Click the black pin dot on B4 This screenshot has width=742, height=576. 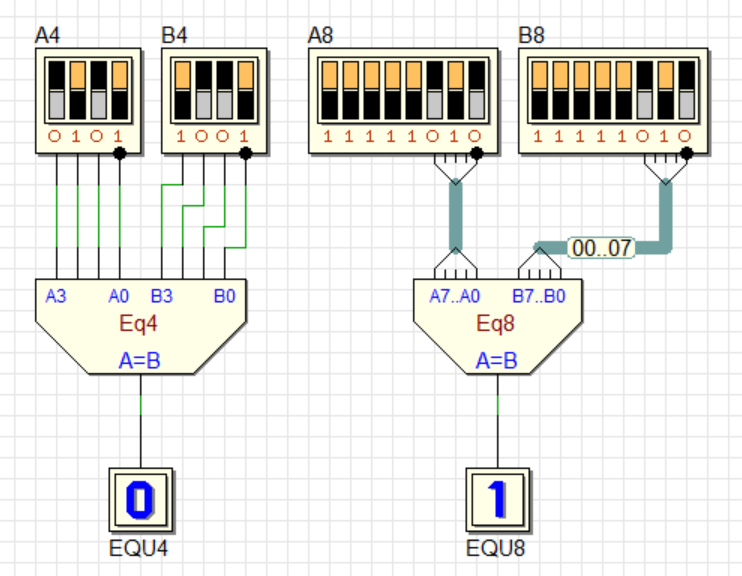[x=246, y=153]
